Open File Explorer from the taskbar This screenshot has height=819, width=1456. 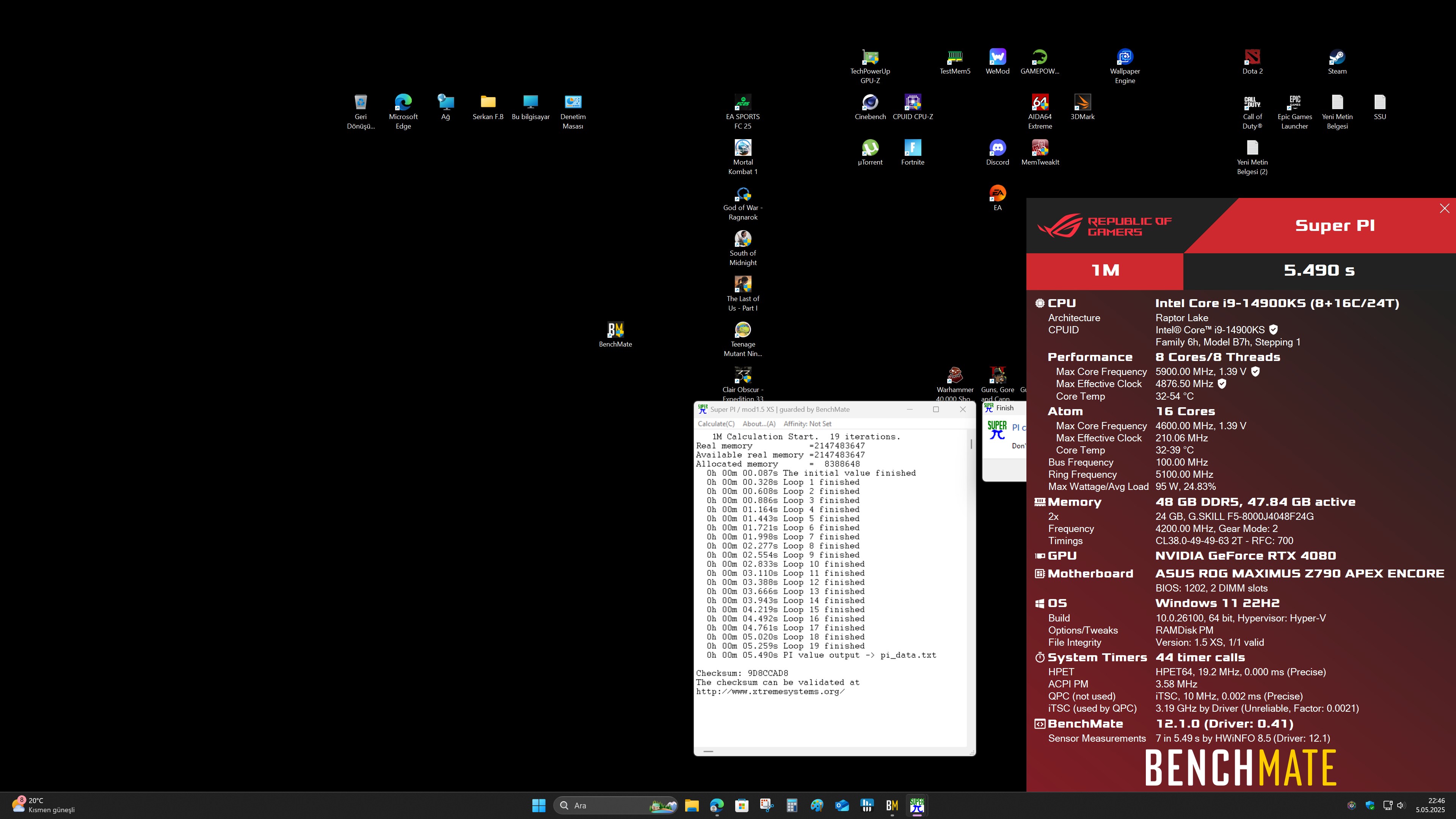[692, 805]
